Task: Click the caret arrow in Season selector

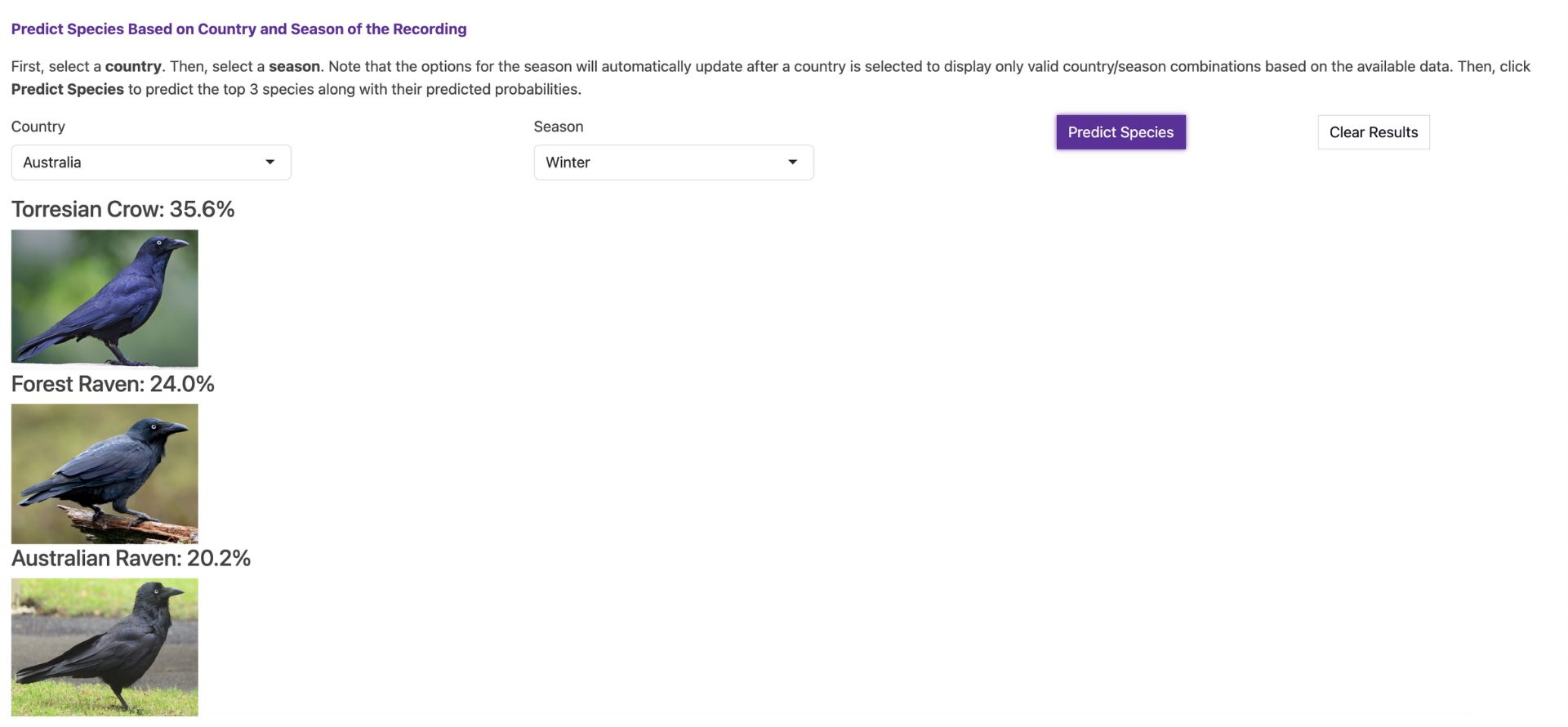Action: point(792,163)
